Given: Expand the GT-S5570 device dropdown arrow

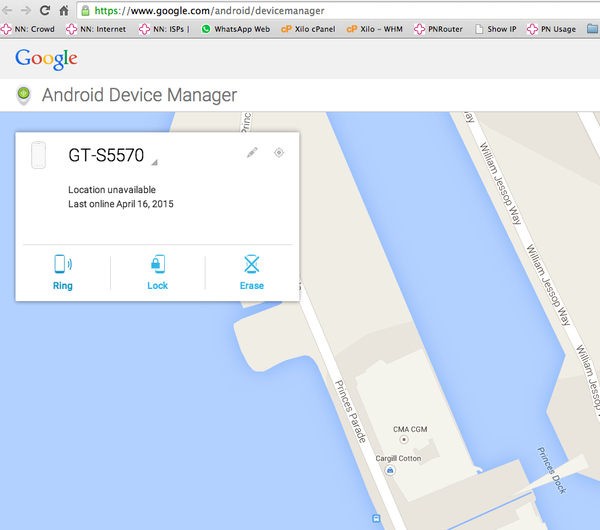Looking at the screenshot, I should [154, 162].
